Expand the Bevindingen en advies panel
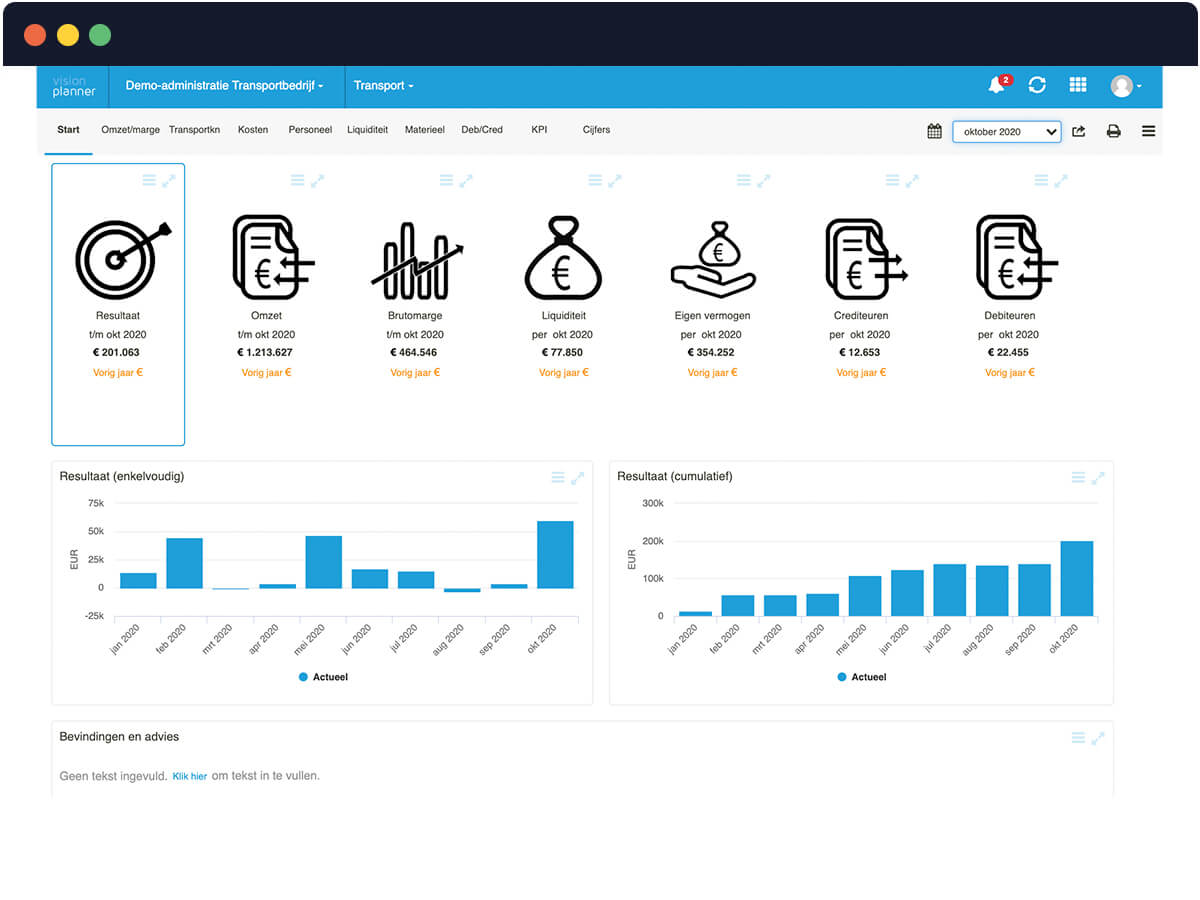The height and width of the screenshot is (900, 1200). [x=1098, y=738]
